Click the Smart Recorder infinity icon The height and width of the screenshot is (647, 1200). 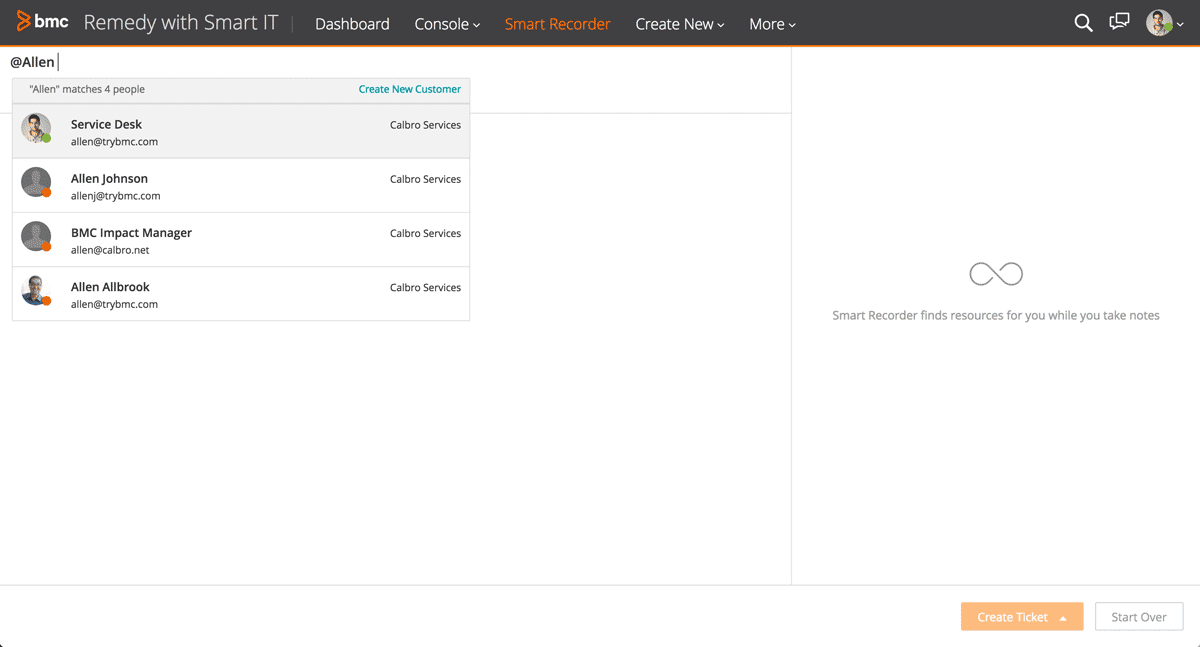point(996,273)
